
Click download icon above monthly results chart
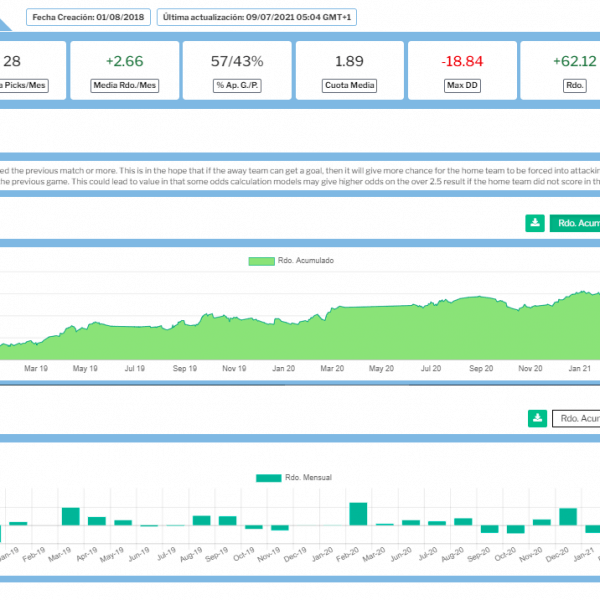click(x=536, y=418)
